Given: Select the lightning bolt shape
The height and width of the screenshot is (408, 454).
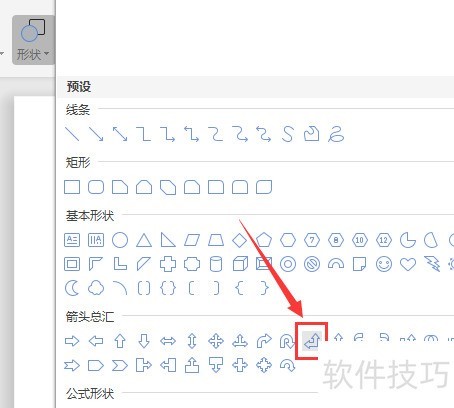Looking at the screenshot, I should 432,264.
